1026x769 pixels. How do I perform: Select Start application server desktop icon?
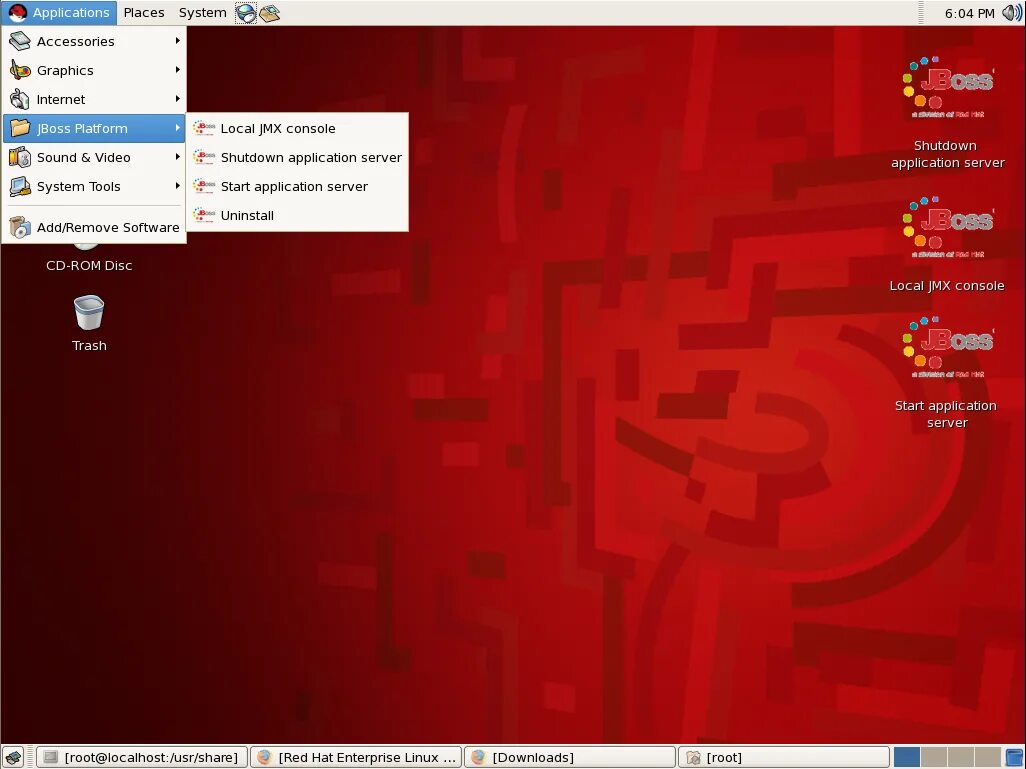(x=947, y=373)
